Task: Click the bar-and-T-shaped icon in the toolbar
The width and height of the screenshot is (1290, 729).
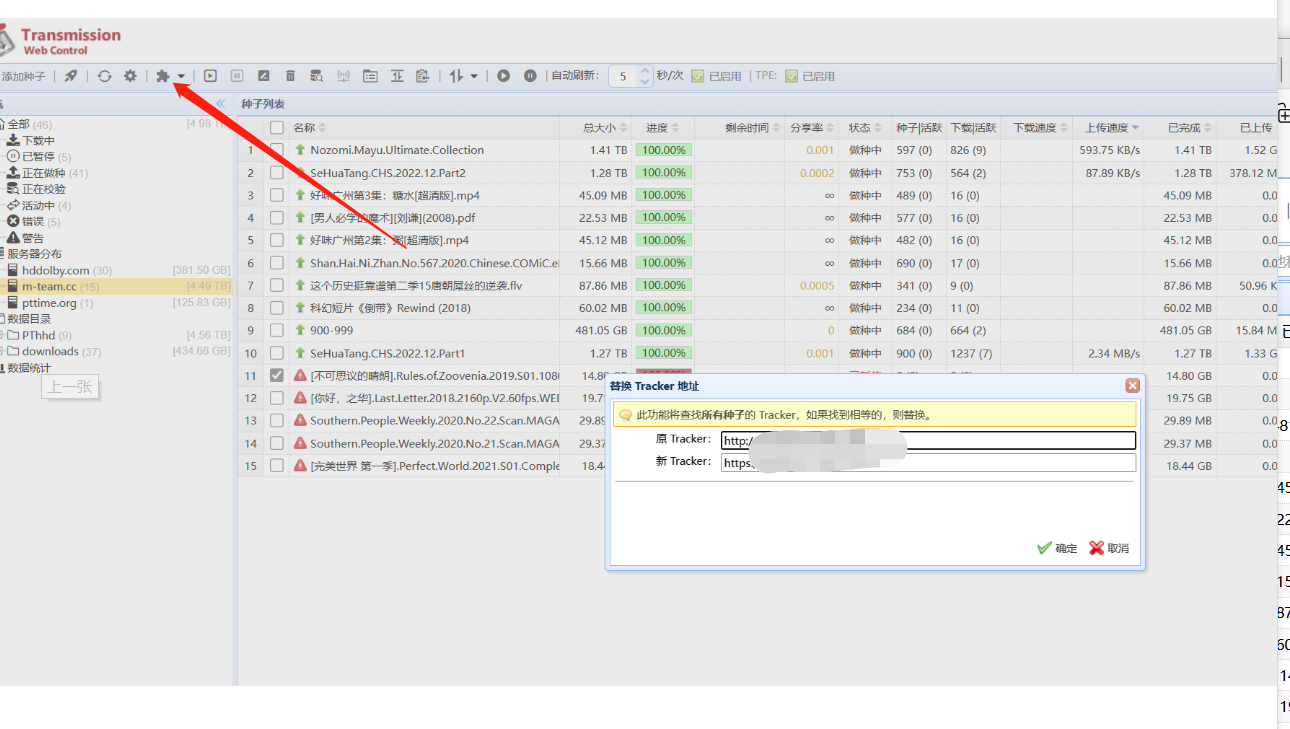Action: coord(397,76)
